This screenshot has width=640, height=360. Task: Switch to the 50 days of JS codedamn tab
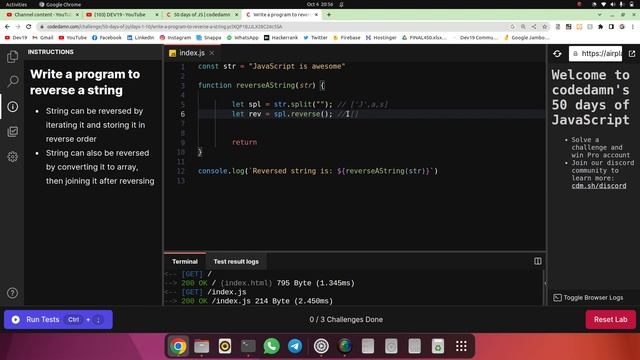201,15
